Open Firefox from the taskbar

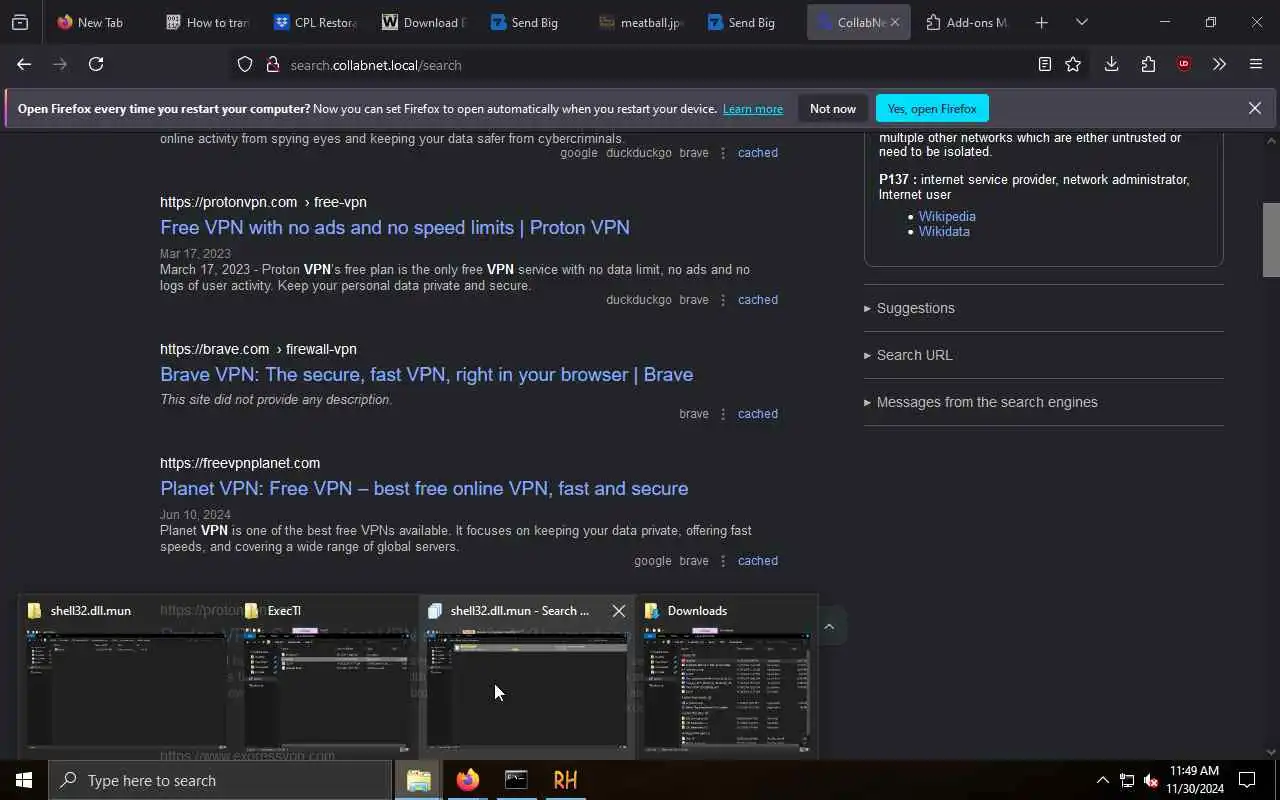coord(468,780)
